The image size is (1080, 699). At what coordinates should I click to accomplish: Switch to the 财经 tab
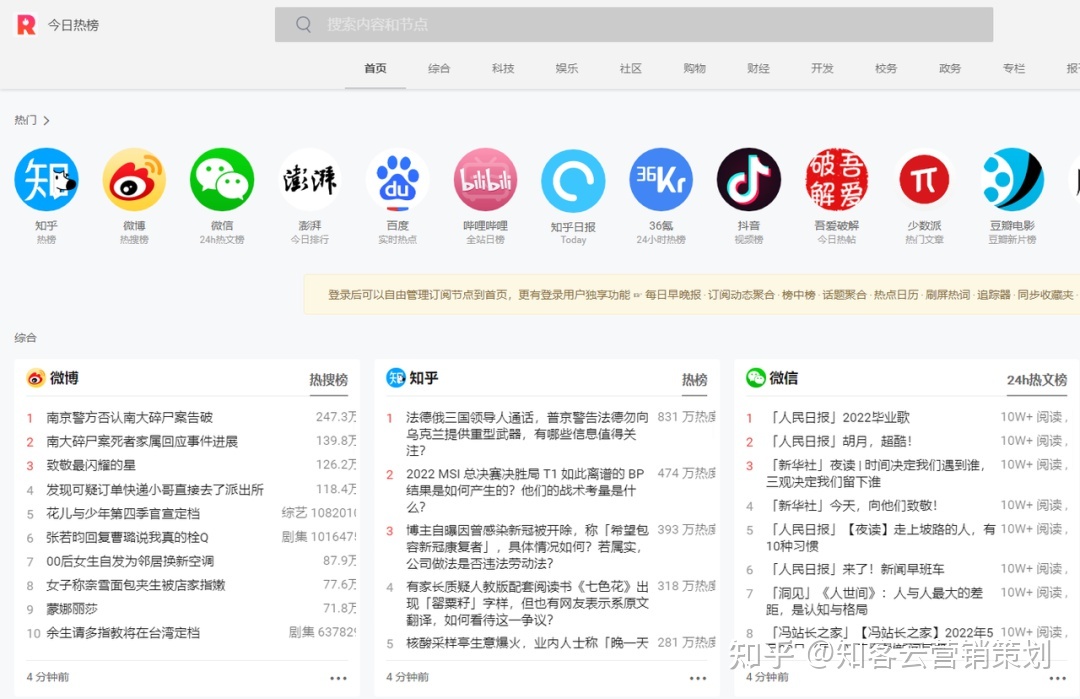point(758,68)
